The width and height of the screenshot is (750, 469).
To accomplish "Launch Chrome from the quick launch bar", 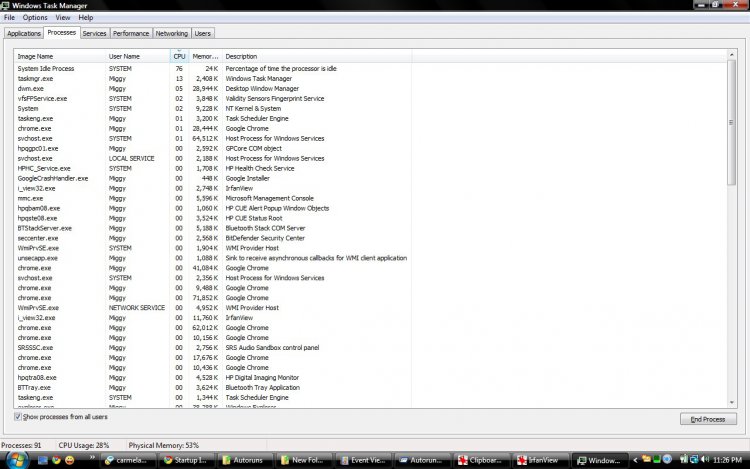I will tap(56, 460).
